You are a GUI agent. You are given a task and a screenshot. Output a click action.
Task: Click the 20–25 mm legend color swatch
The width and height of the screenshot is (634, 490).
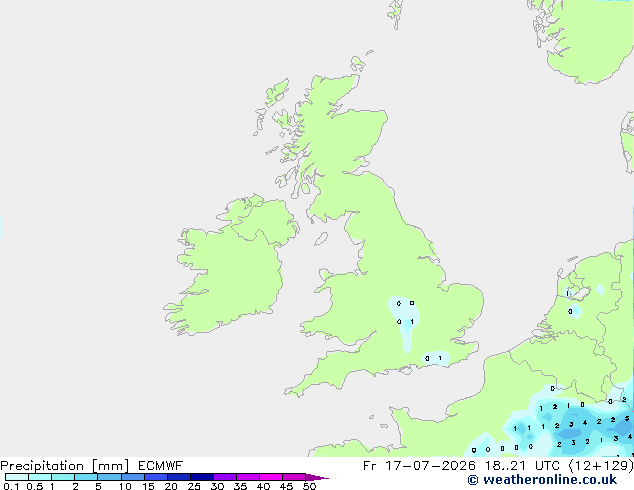[x=178, y=477]
